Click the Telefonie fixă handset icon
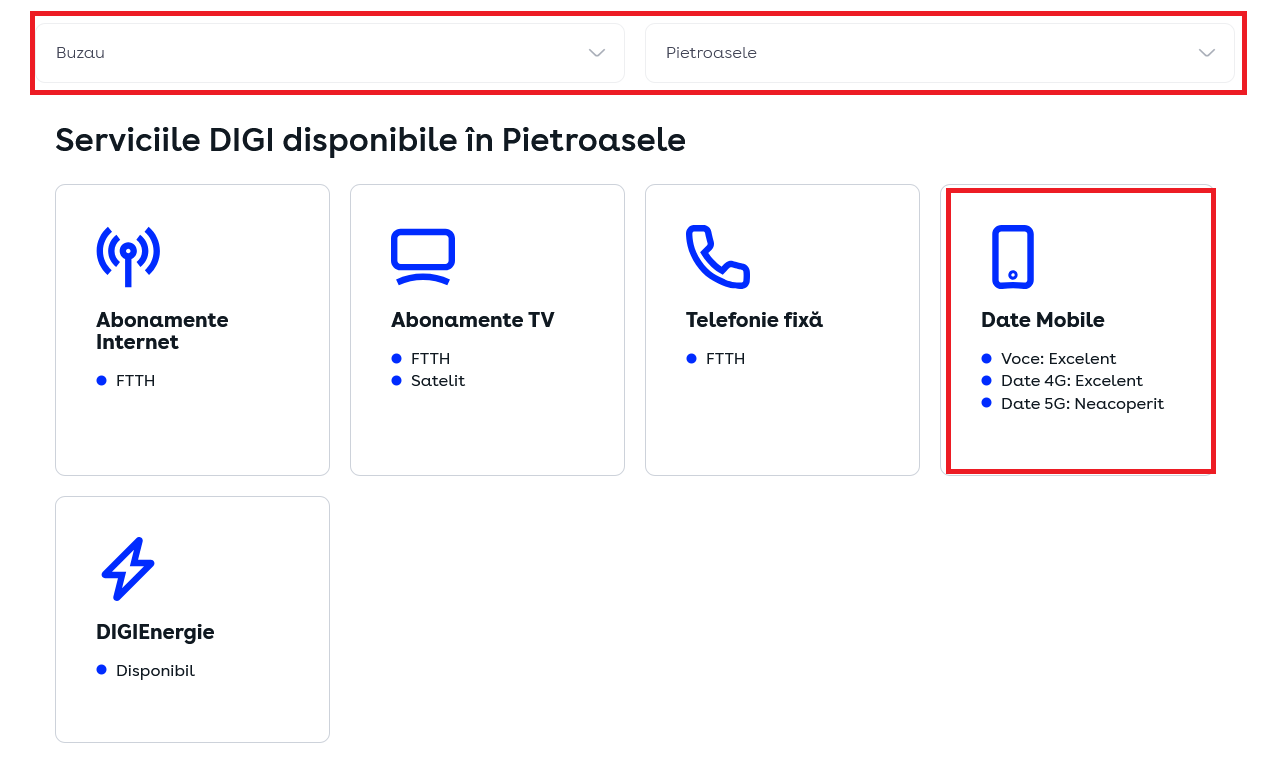Viewport: 1263px width, 764px height. pos(717,256)
